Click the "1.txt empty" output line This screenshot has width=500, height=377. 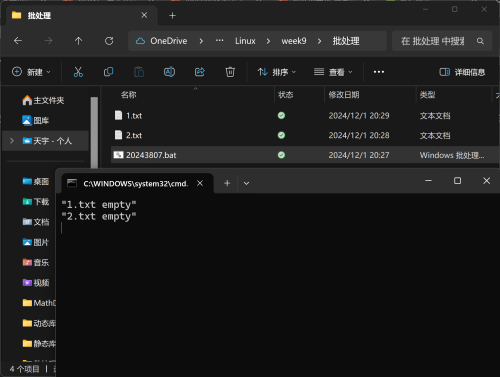point(99,204)
